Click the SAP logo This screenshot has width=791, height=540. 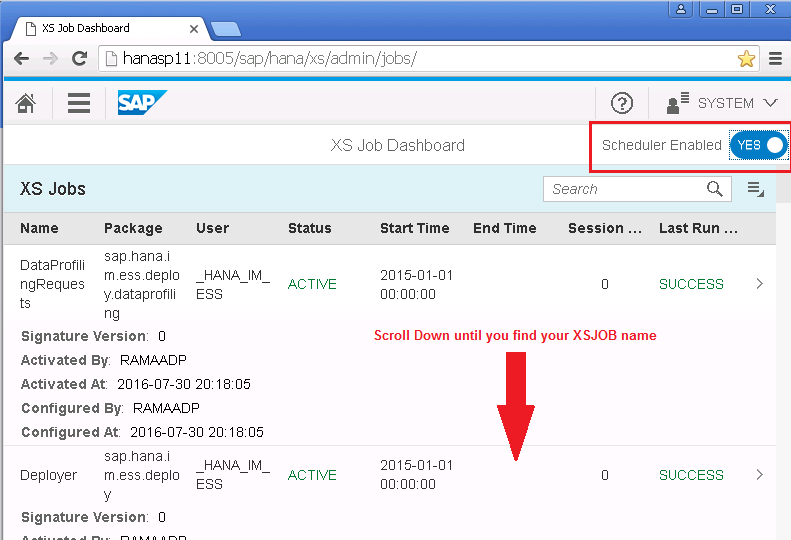coord(142,102)
